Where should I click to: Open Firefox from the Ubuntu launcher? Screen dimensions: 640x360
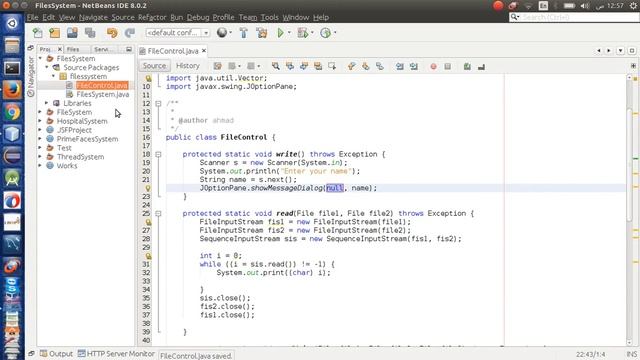point(12,90)
